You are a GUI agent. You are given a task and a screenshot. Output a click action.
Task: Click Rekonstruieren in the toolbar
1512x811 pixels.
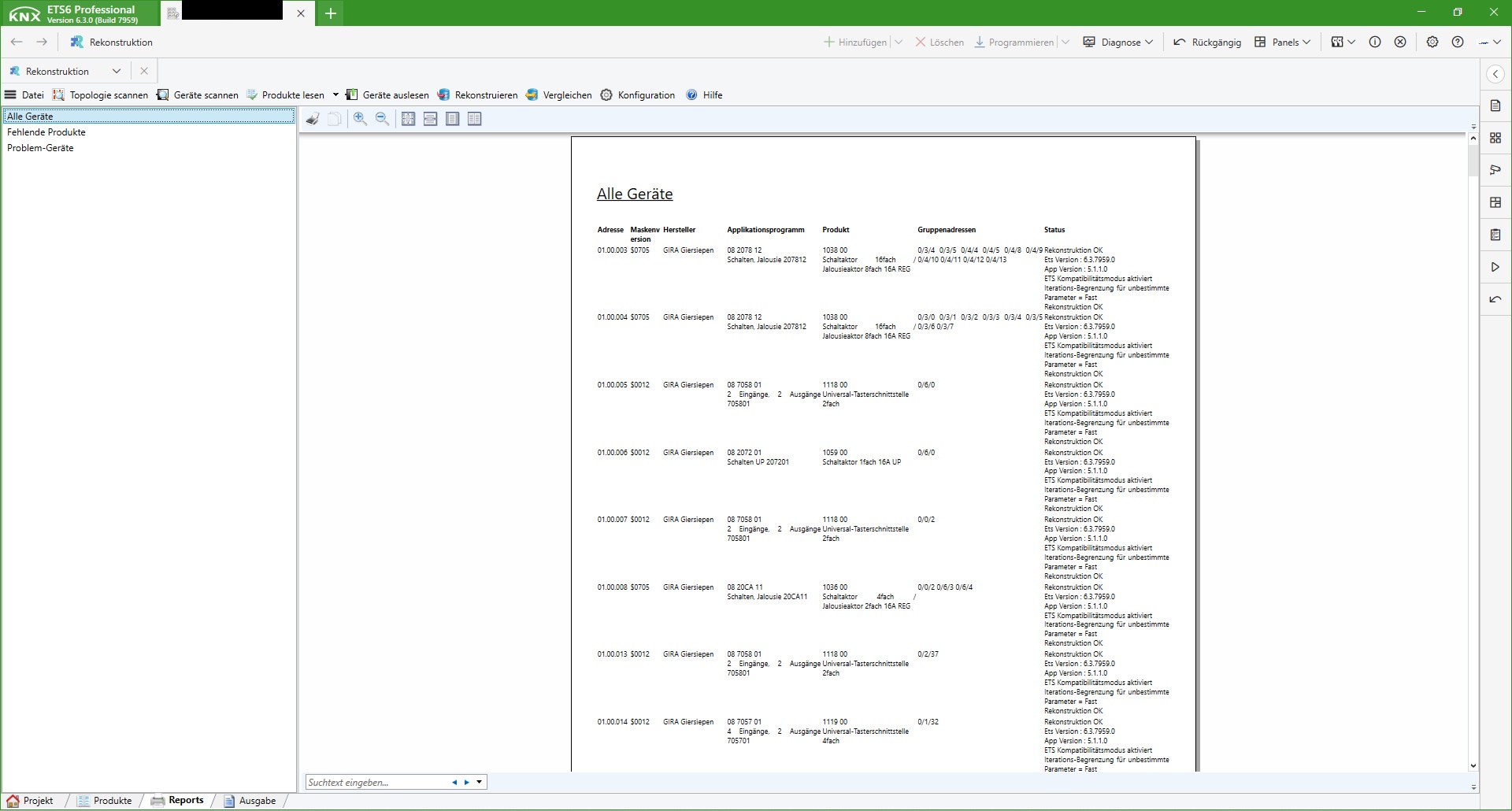click(477, 95)
